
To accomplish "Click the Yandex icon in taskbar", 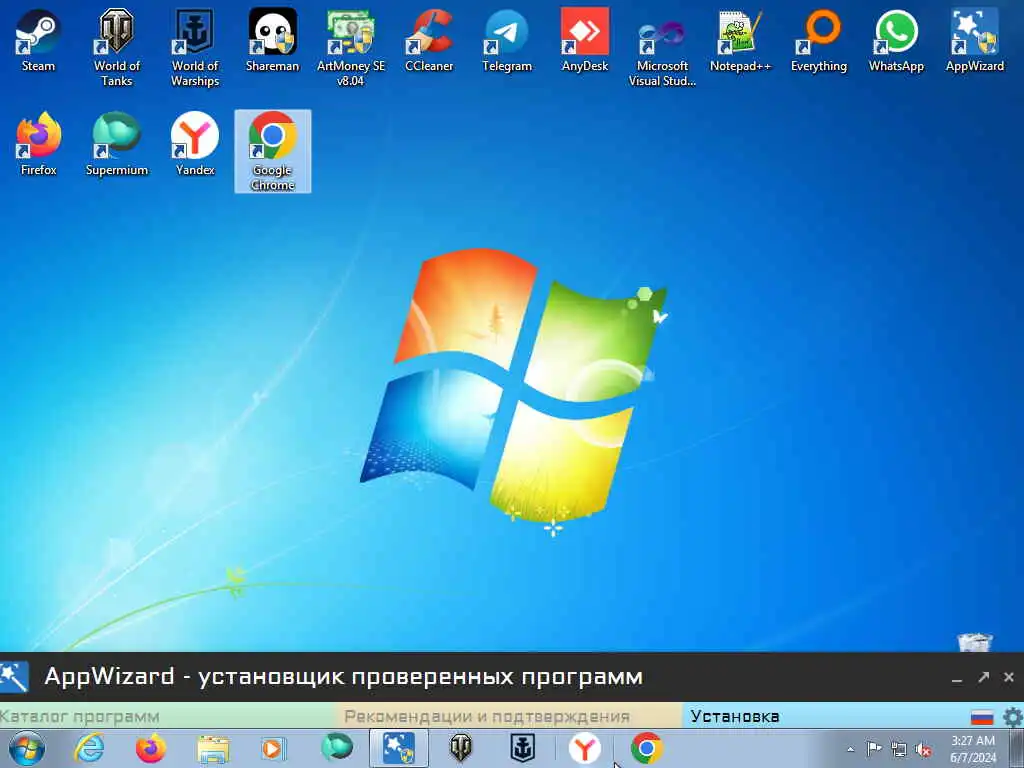I will click(584, 748).
